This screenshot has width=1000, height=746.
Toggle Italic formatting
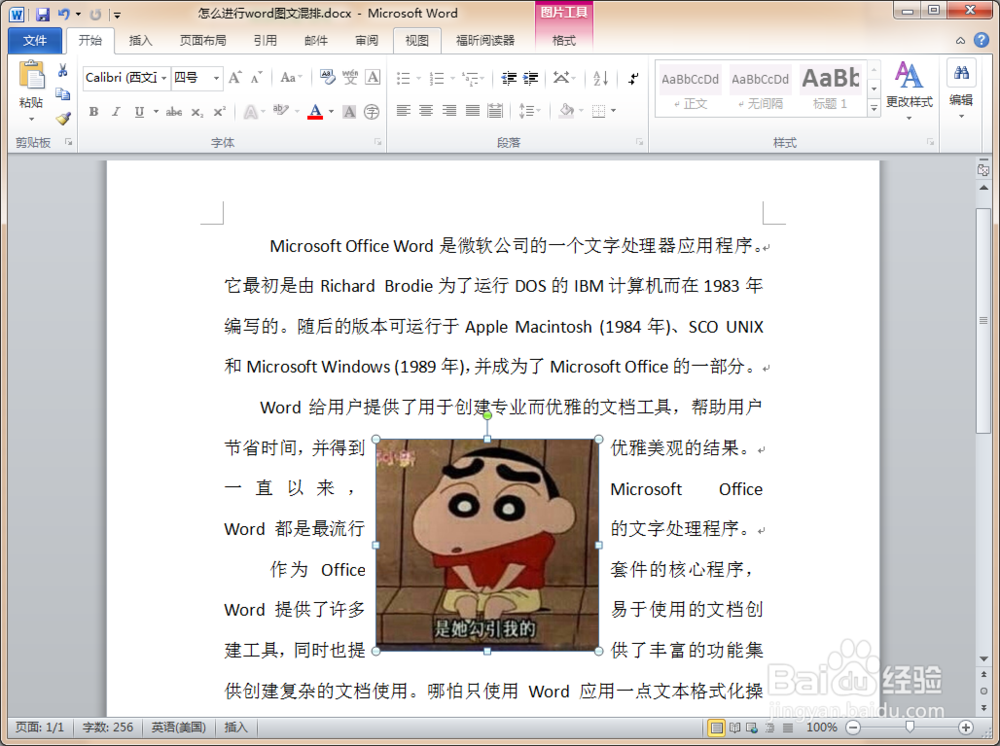tap(115, 112)
